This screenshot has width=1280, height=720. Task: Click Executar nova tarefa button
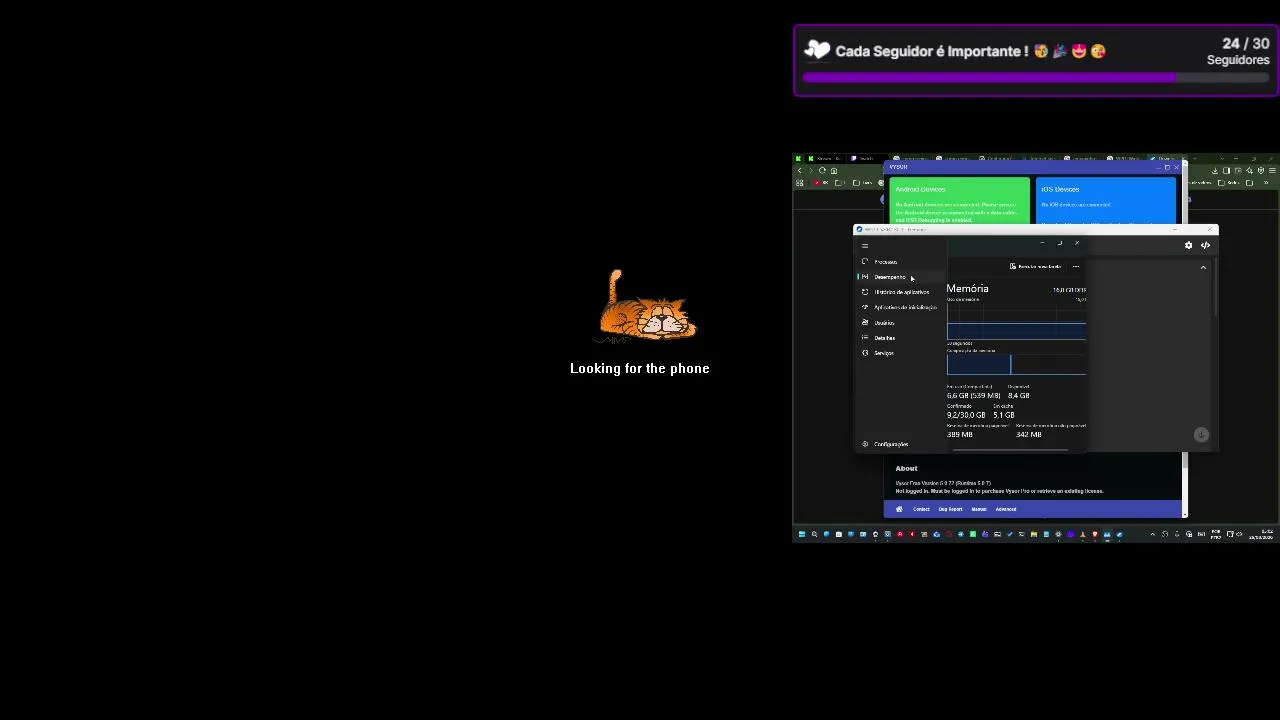pos(1035,266)
